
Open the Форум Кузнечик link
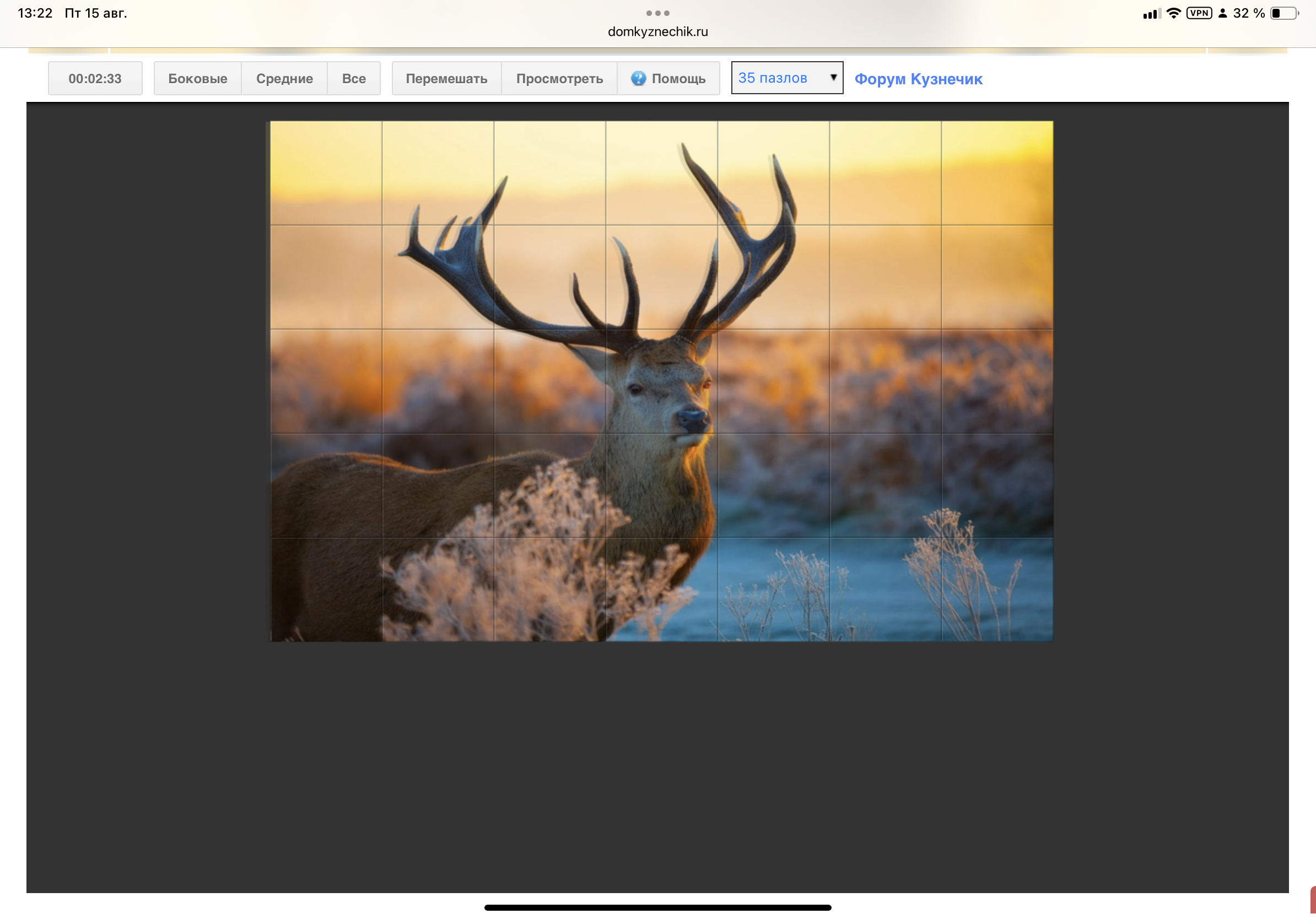(918, 79)
